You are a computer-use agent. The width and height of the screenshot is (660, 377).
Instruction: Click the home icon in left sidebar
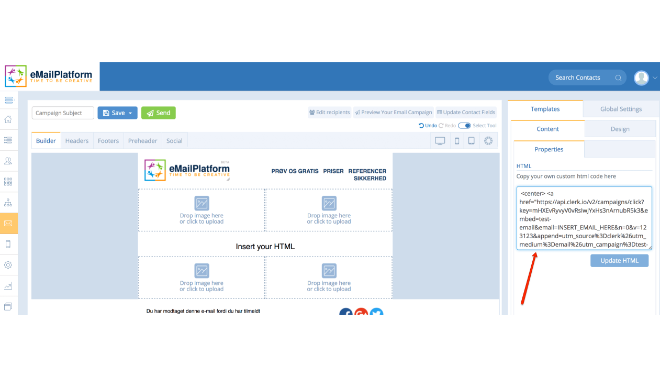click(x=8, y=119)
